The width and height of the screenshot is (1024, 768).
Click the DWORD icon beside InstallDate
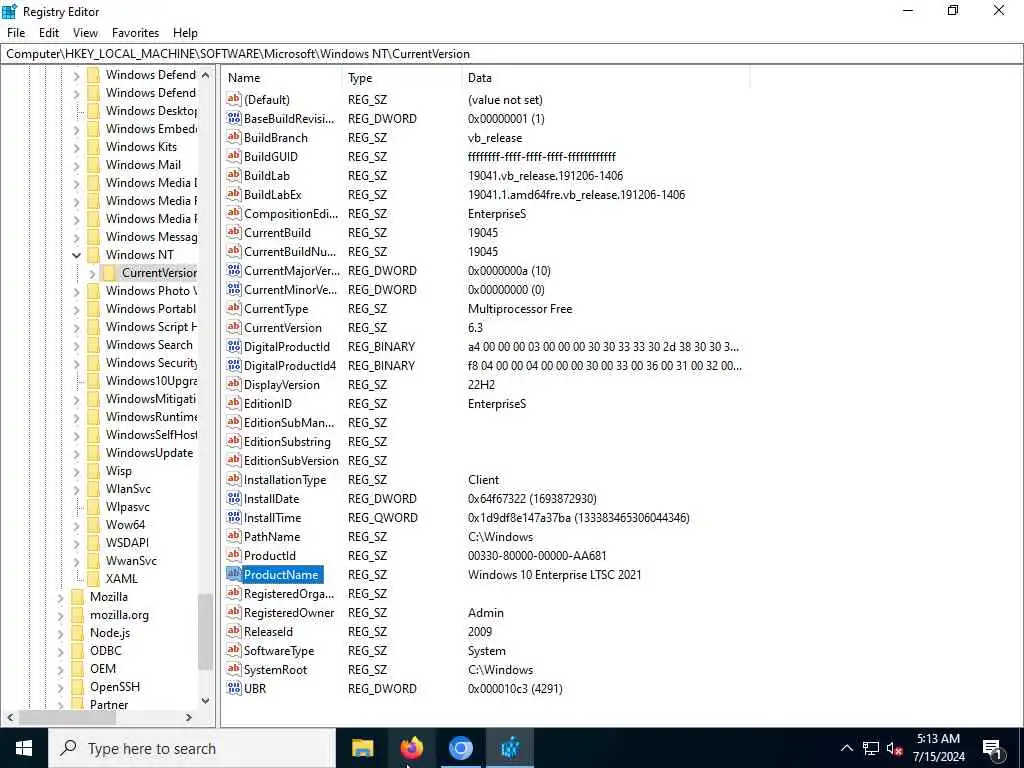click(234, 498)
